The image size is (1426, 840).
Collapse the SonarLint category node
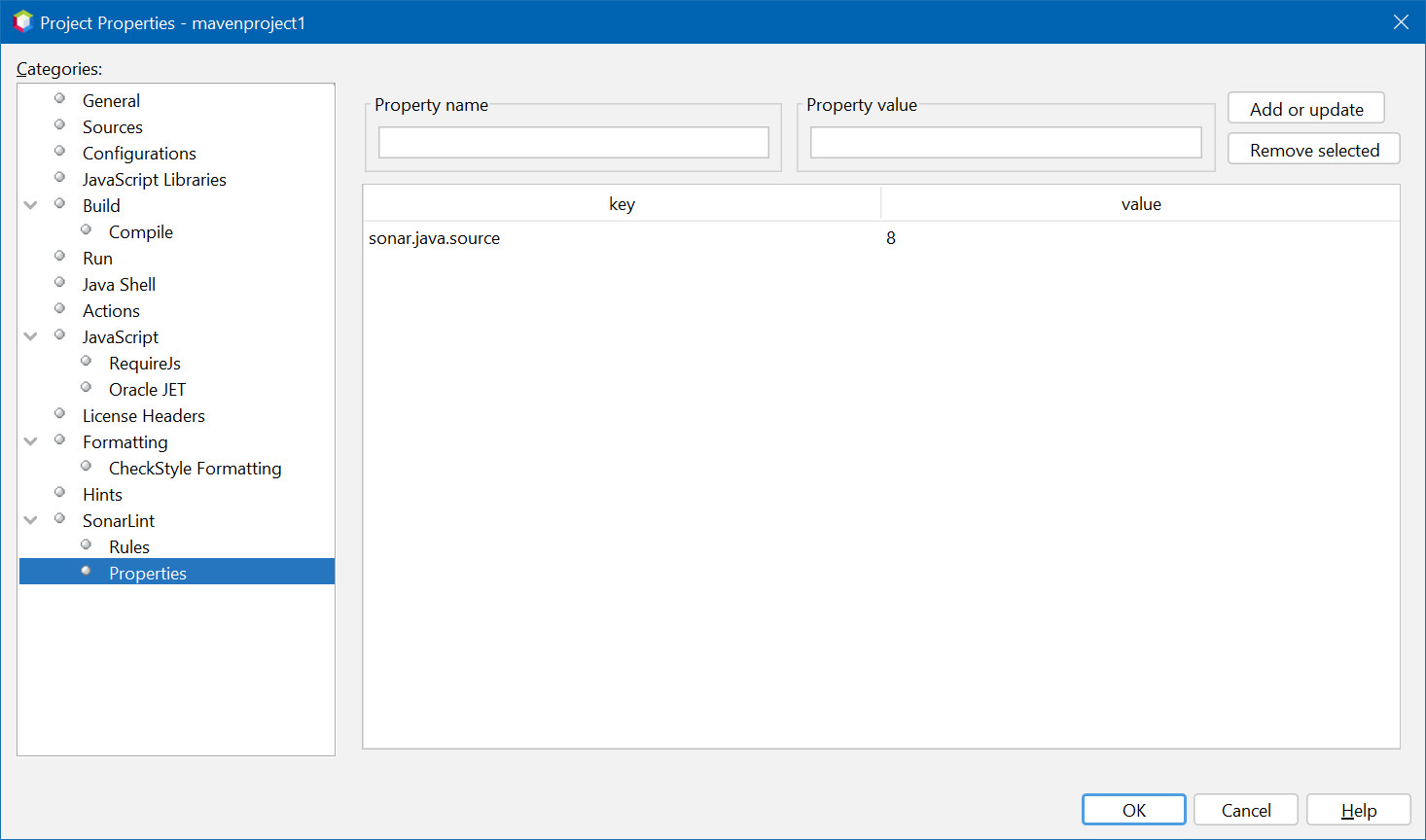[x=31, y=520]
